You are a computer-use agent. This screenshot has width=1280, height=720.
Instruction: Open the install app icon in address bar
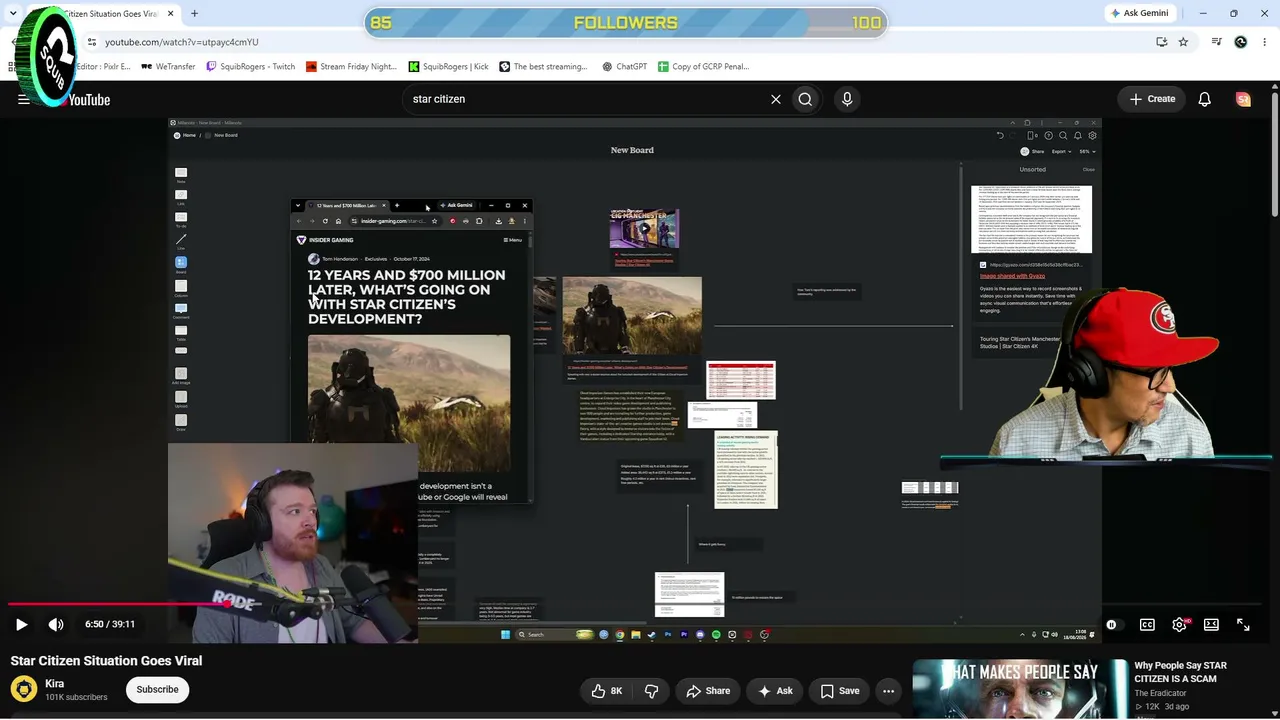point(1161,42)
